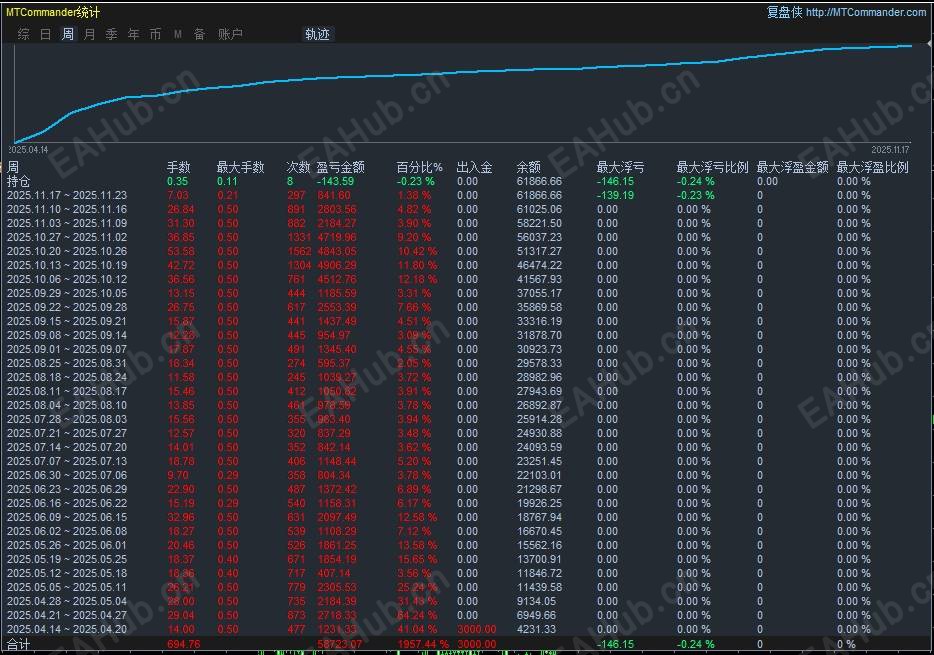Click the 合计 totals row label
Screen dimensions: 934x655
pos(18,644)
